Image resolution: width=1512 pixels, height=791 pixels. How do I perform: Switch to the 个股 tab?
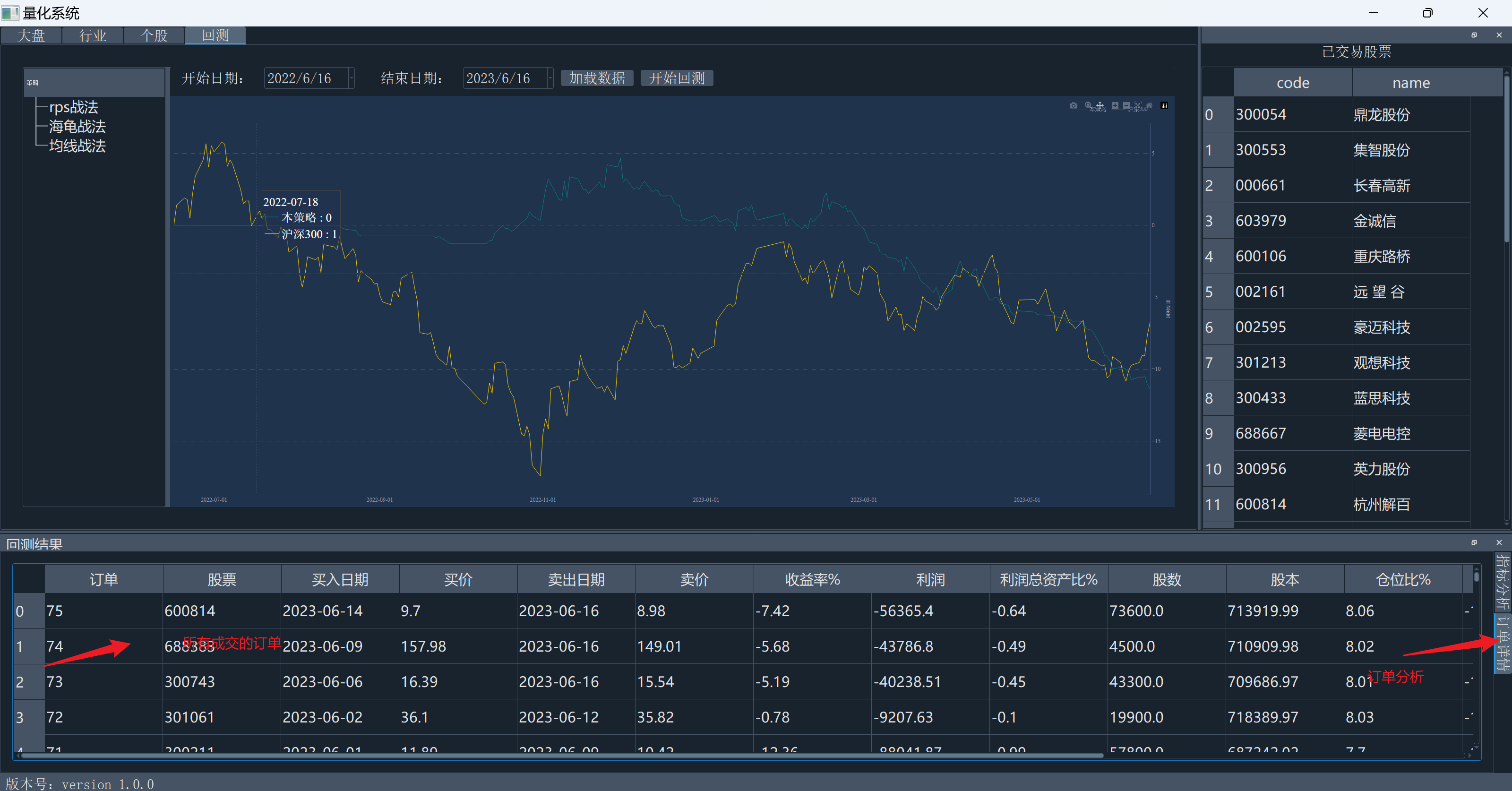[155, 35]
